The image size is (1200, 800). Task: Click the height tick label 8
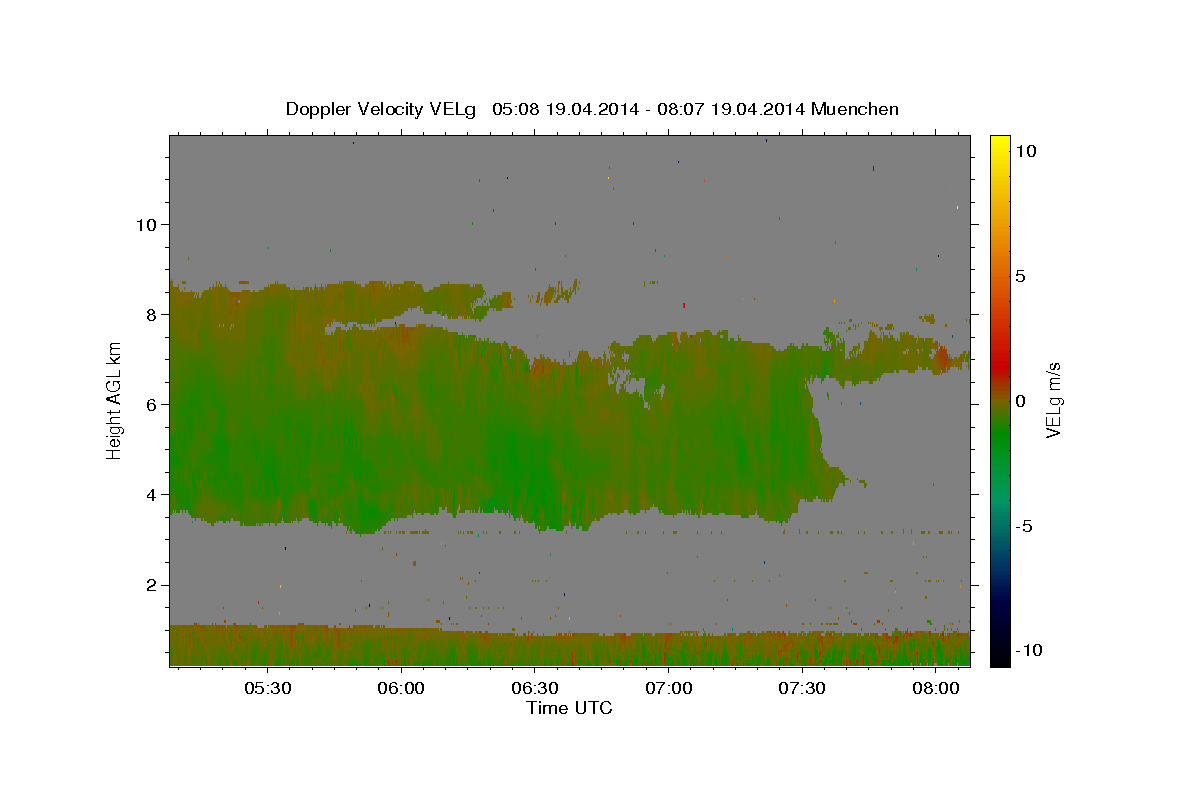[151, 314]
